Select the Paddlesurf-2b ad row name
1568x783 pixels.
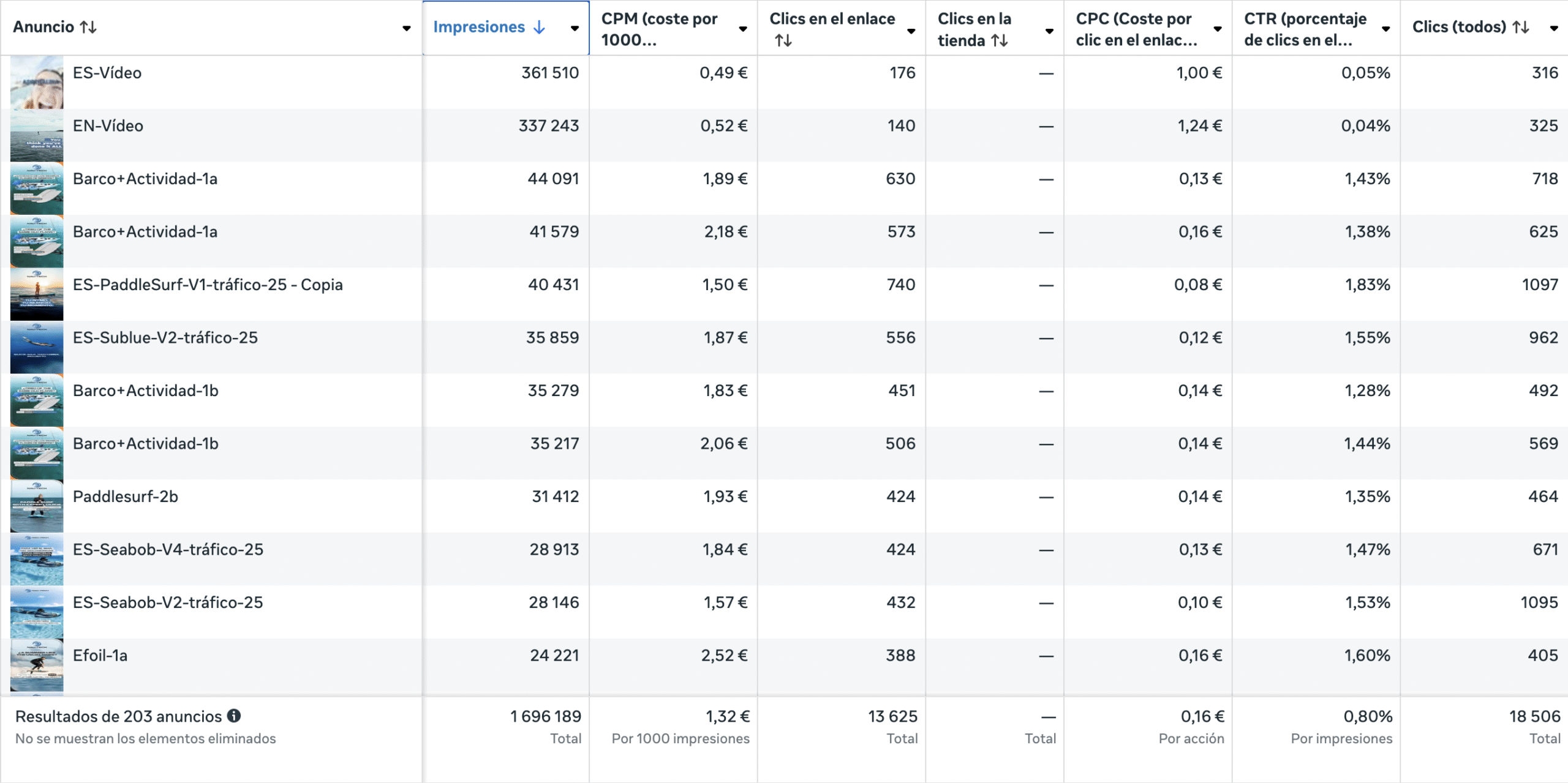coord(126,496)
